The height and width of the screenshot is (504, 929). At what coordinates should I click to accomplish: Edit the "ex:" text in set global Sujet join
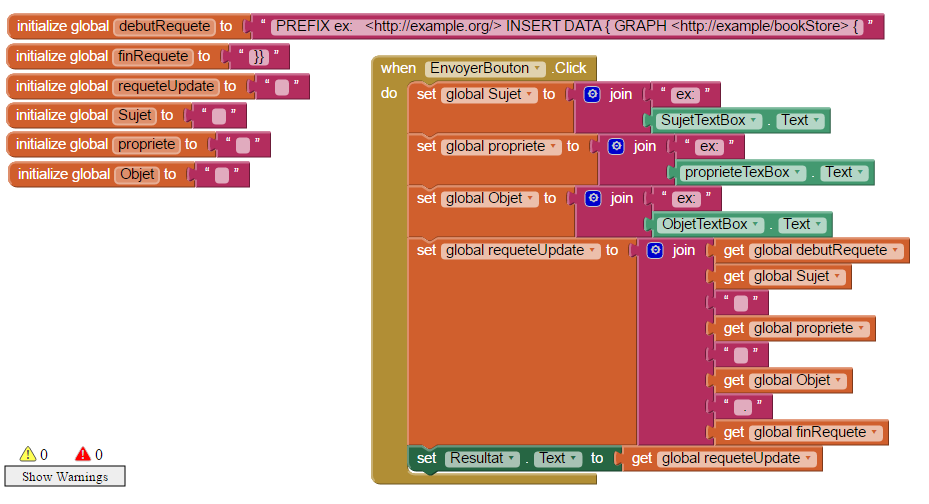click(685, 94)
